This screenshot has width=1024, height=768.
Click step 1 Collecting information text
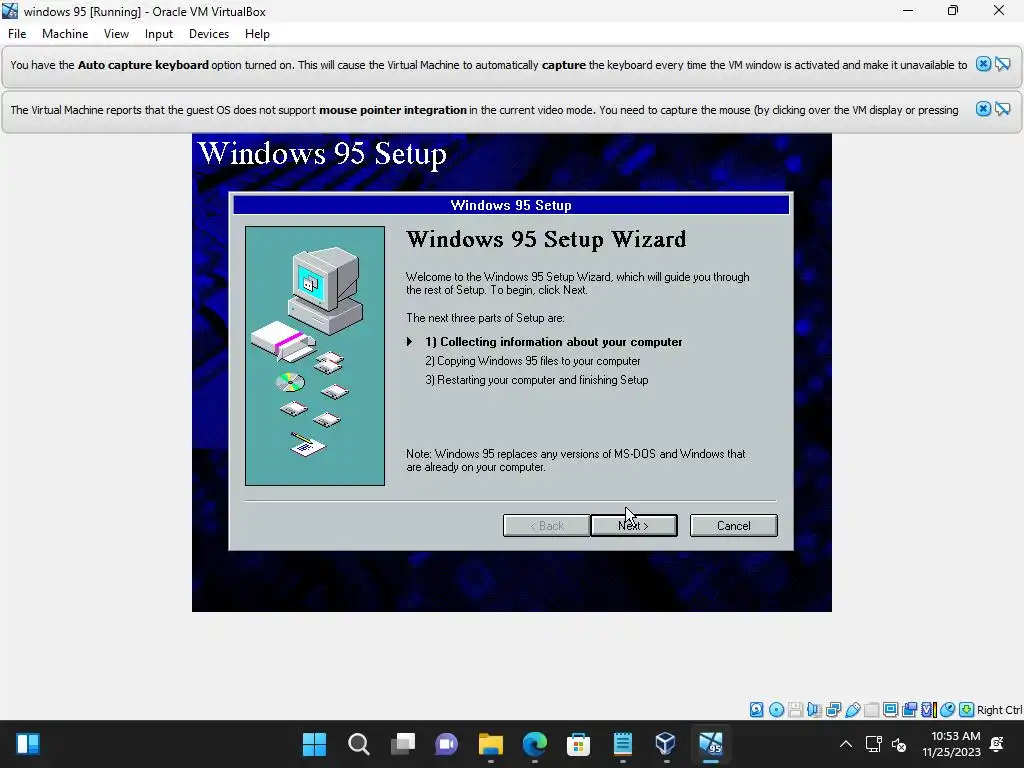click(553, 342)
